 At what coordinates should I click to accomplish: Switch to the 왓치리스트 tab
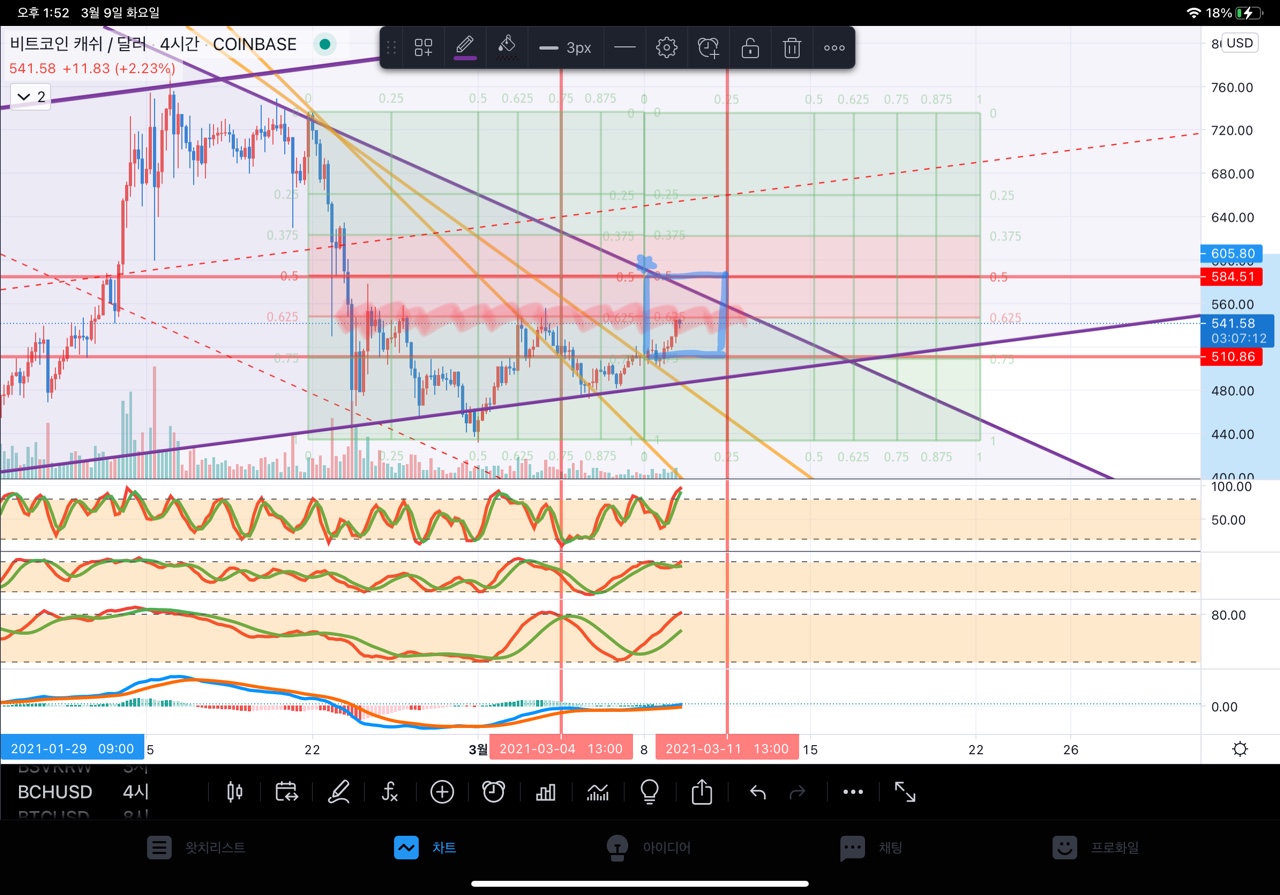click(196, 847)
